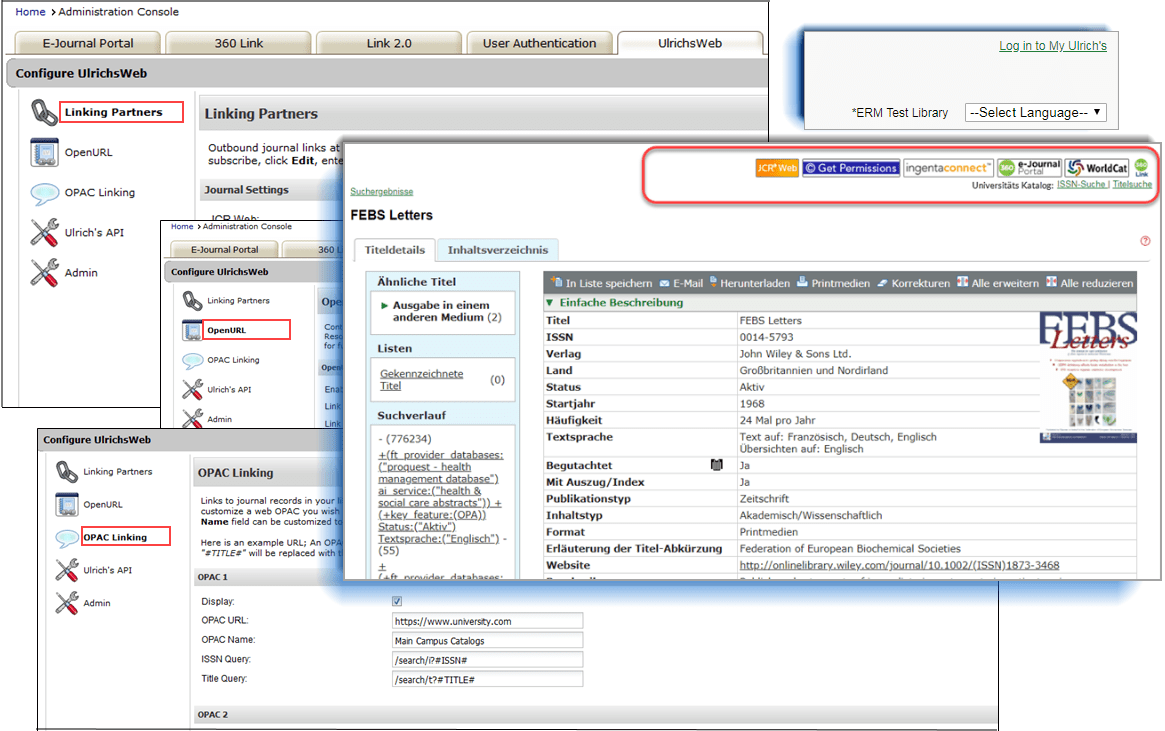1165x731 pixels.
Task: Click the OPAC Name input field
Action: (x=487, y=640)
